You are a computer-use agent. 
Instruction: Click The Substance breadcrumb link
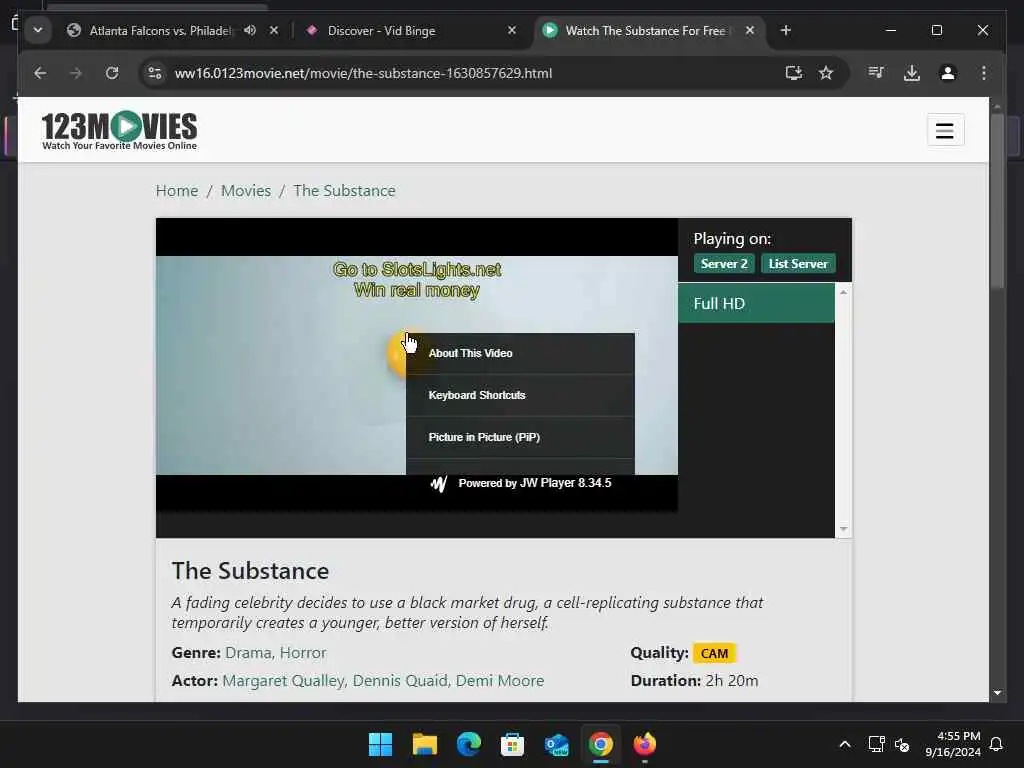344,191
